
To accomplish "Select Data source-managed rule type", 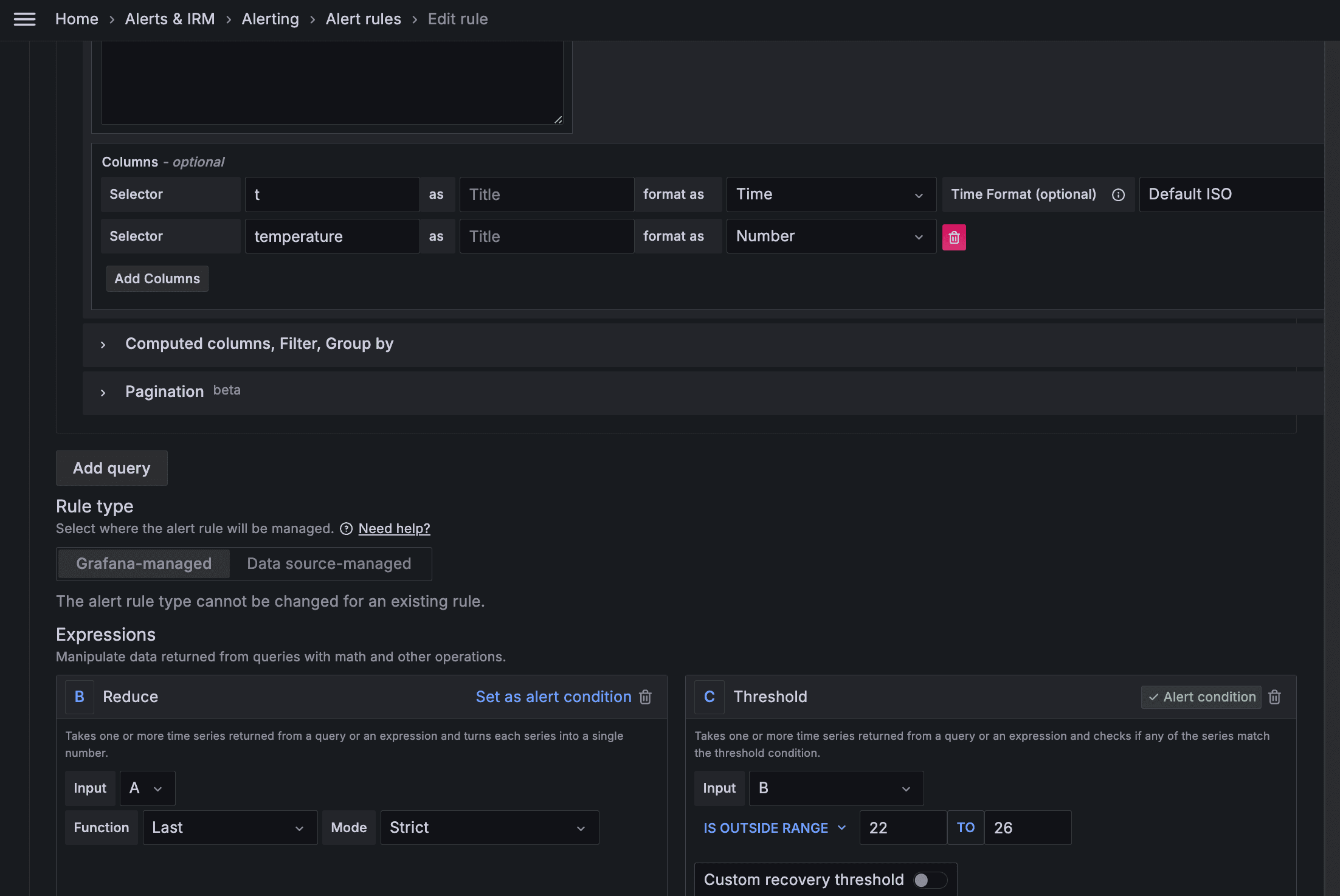I will 329,563.
